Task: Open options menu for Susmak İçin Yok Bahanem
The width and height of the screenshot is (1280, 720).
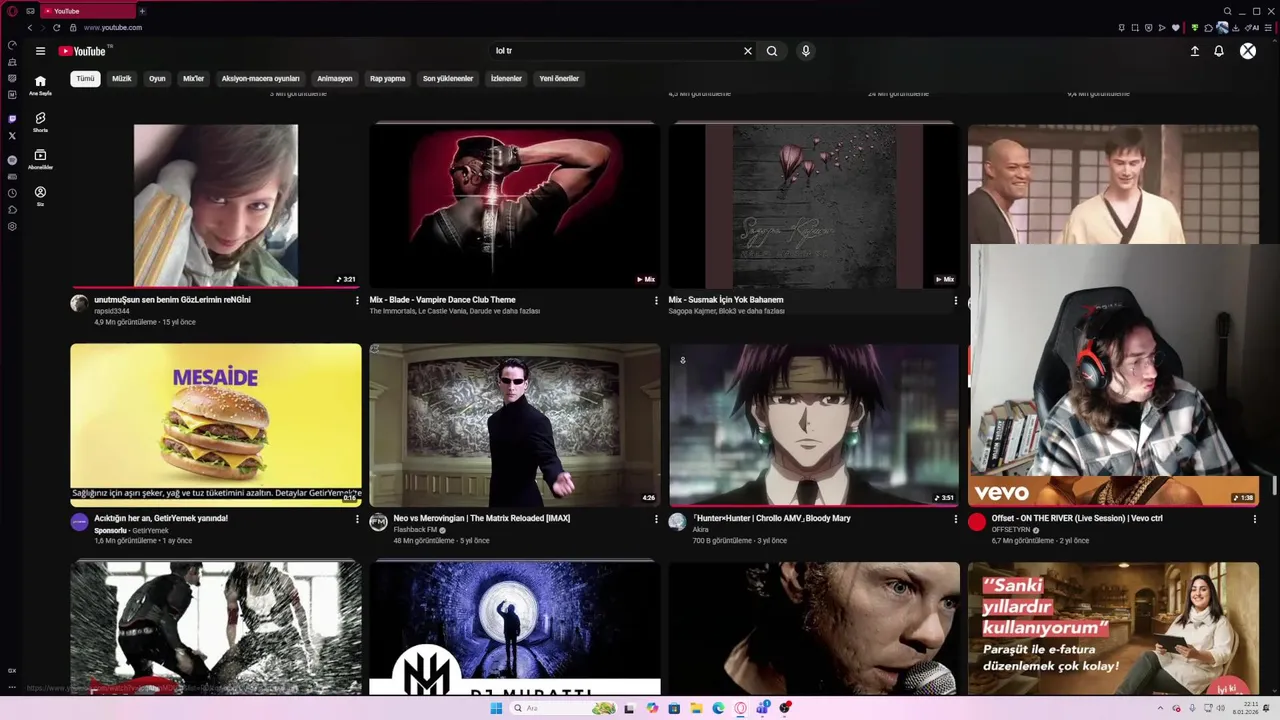Action: pyautogui.click(x=955, y=300)
